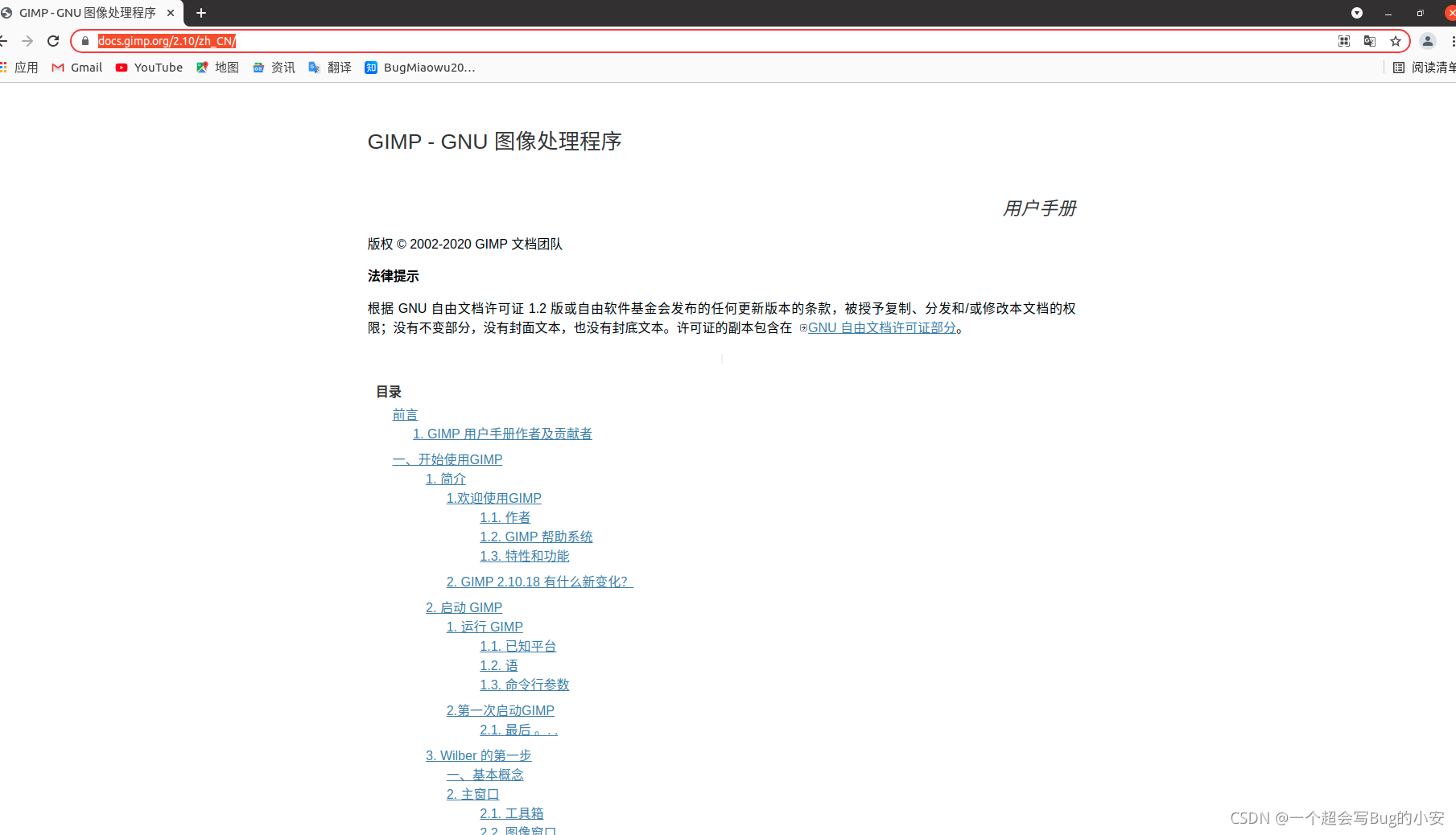
Task: Open the Gmail bookmark
Action: (77, 68)
